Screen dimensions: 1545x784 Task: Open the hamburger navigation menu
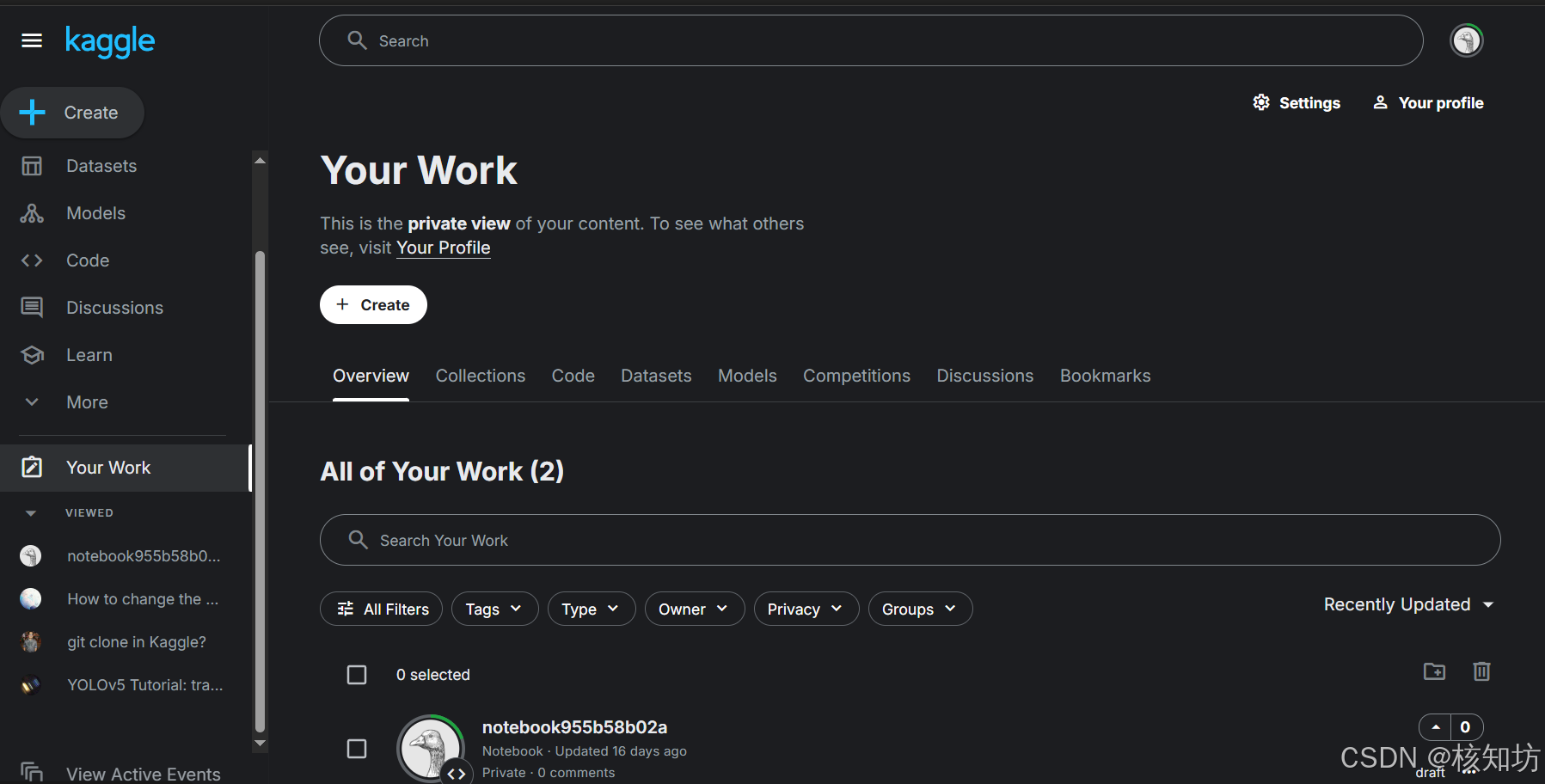click(32, 40)
